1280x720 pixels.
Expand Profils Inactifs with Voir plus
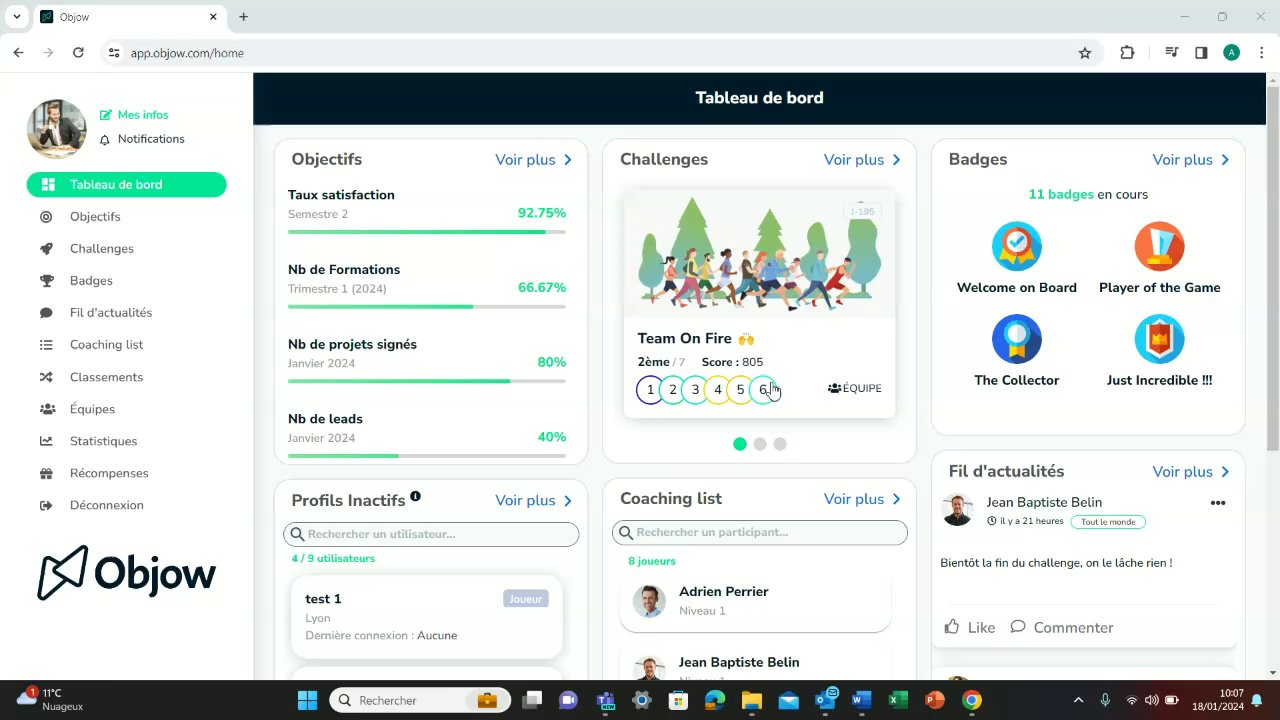point(534,501)
